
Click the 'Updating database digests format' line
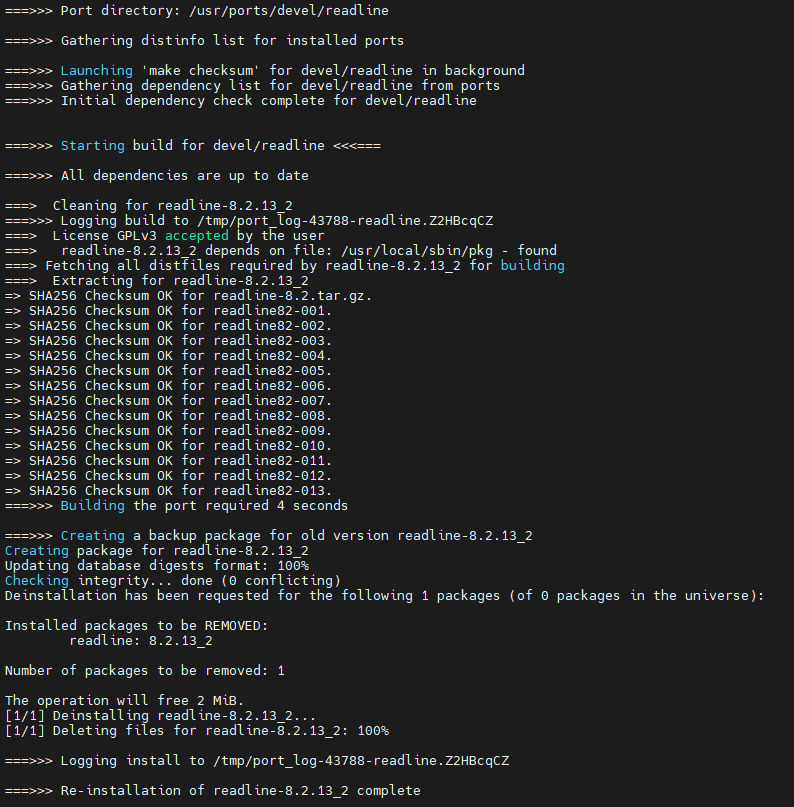click(x=156, y=566)
